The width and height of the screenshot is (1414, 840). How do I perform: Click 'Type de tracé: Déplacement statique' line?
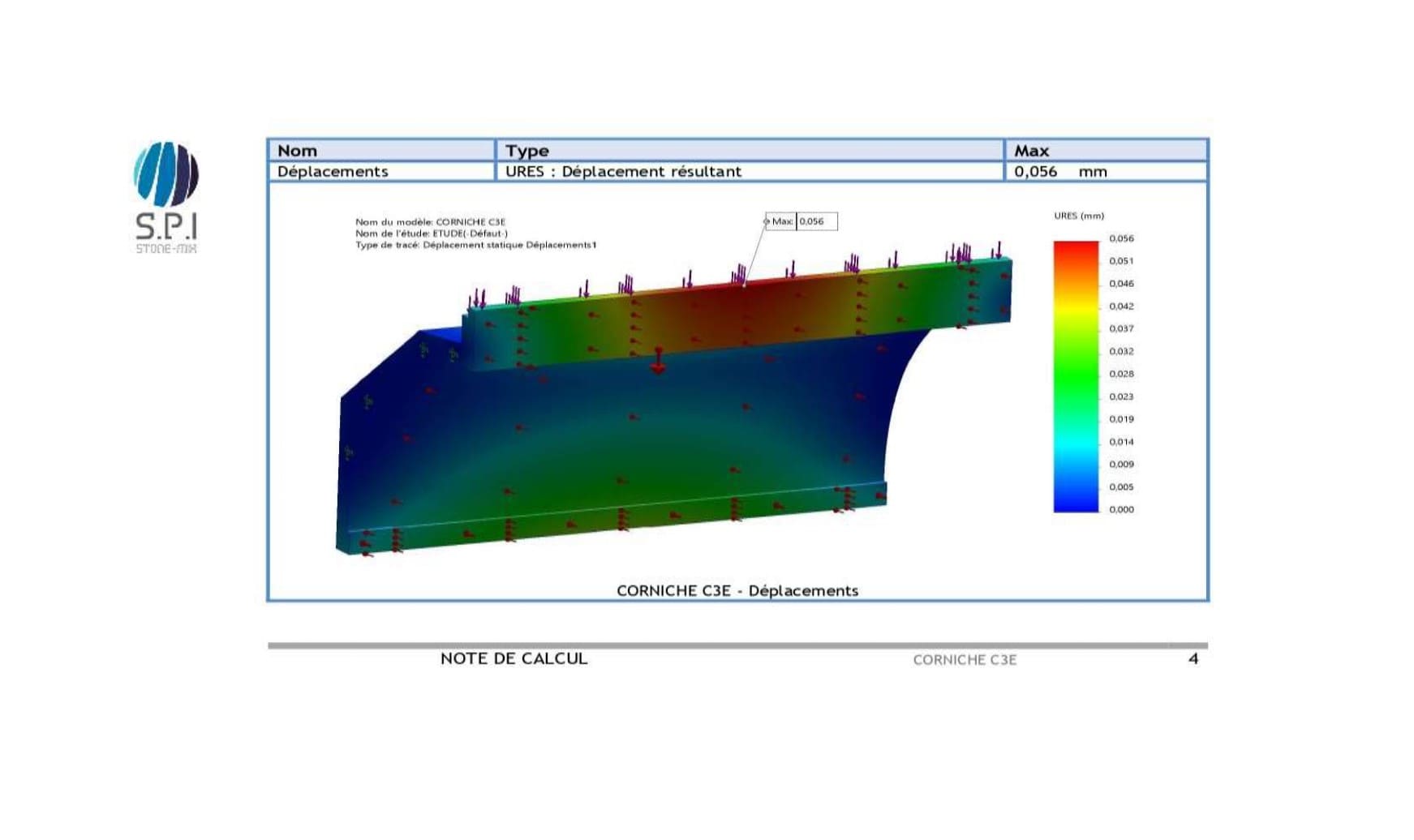coord(475,245)
